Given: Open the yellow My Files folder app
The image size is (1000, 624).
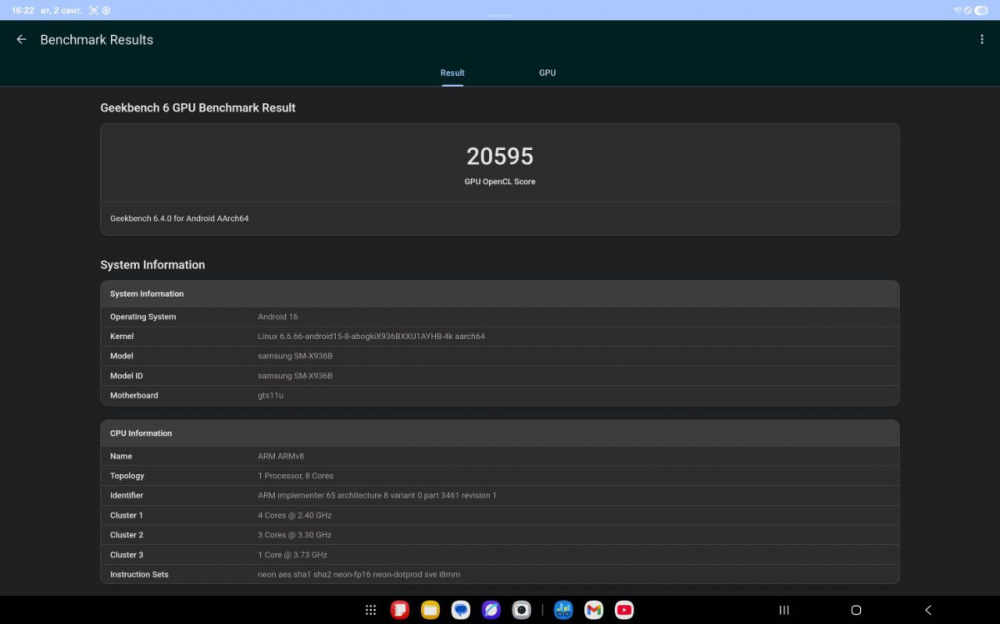Looking at the screenshot, I should tap(430, 610).
